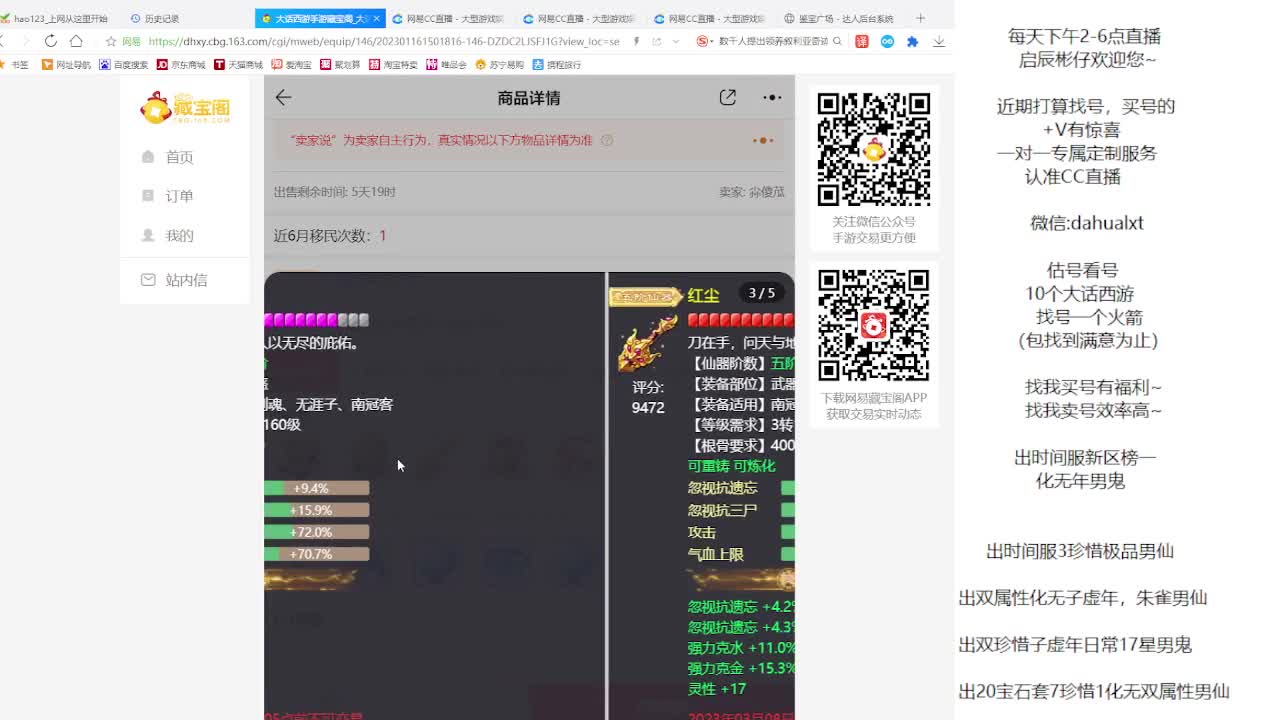Open the 爱淘宝 bookmark
Screen dimensions: 1280x720
coord(292,64)
